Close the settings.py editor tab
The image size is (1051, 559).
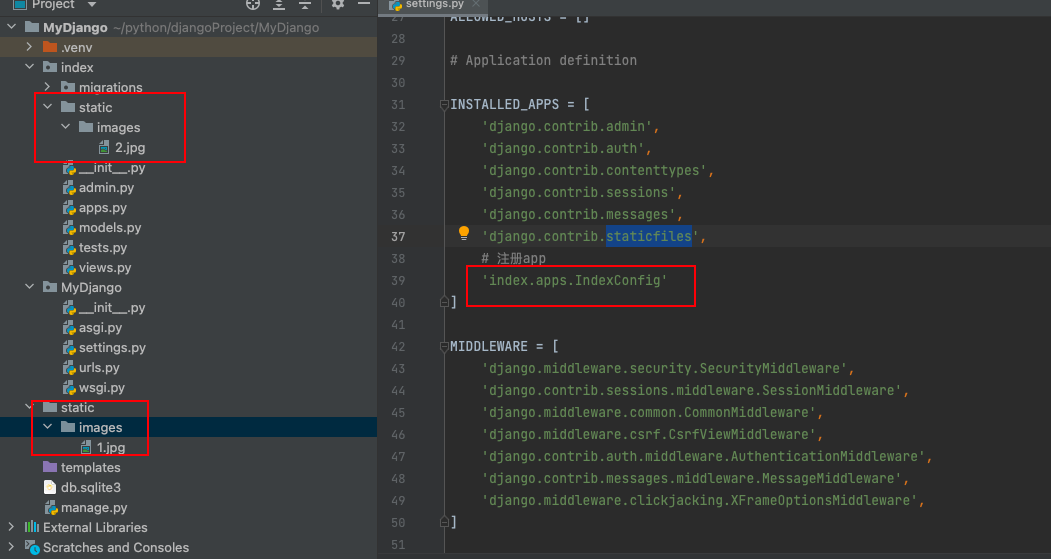pyautogui.click(x=476, y=3)
